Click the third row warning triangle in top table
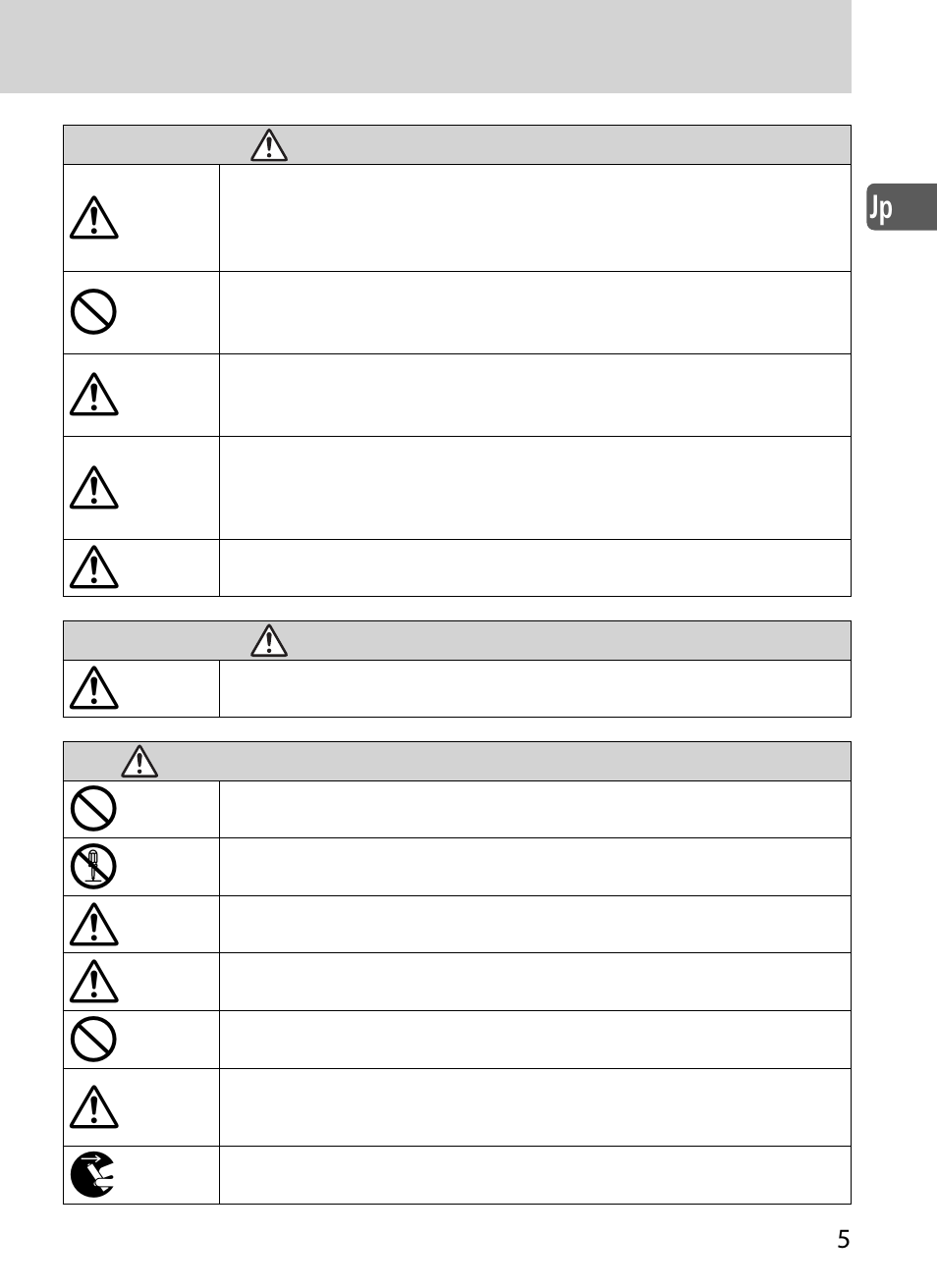Screen dimensions: 937x1288 pos(94,395)
